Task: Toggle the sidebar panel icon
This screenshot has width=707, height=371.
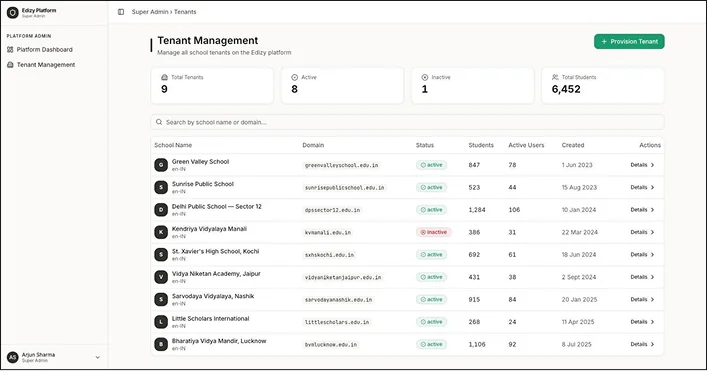Action: [121, 12]
